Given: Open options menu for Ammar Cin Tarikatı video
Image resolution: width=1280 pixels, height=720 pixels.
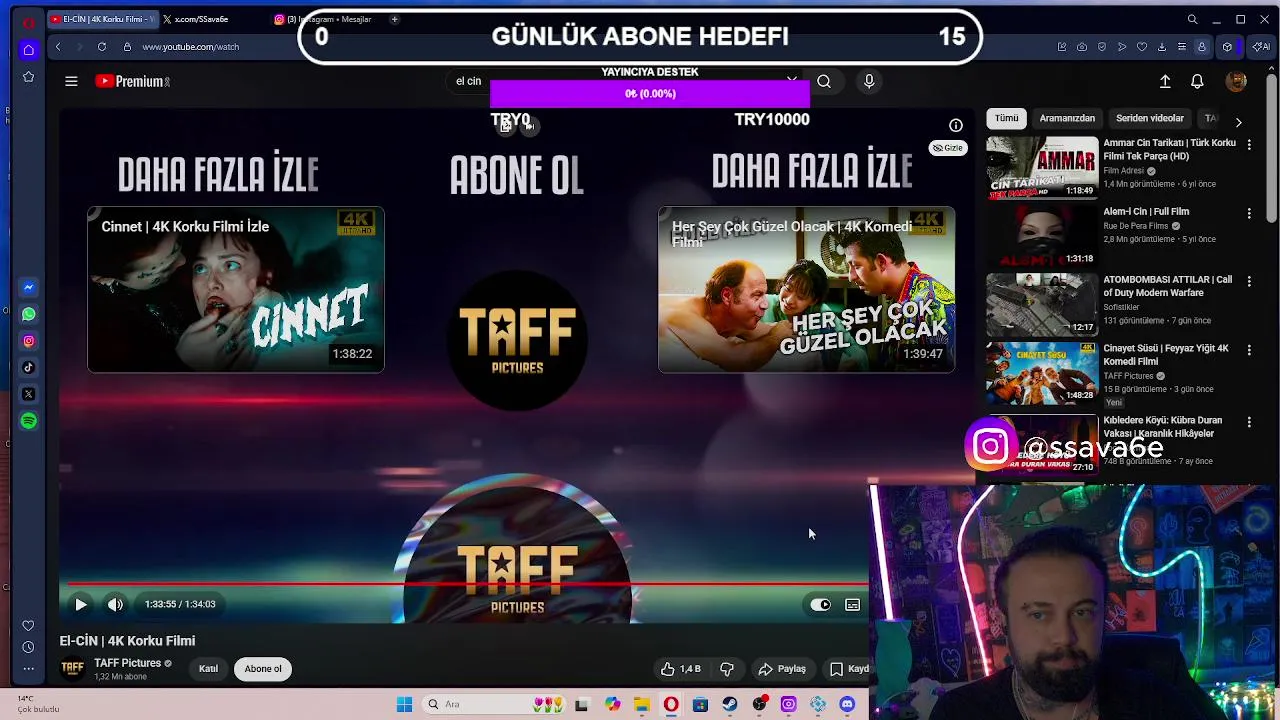Looking at the screenshot, I should [1249, 144].
